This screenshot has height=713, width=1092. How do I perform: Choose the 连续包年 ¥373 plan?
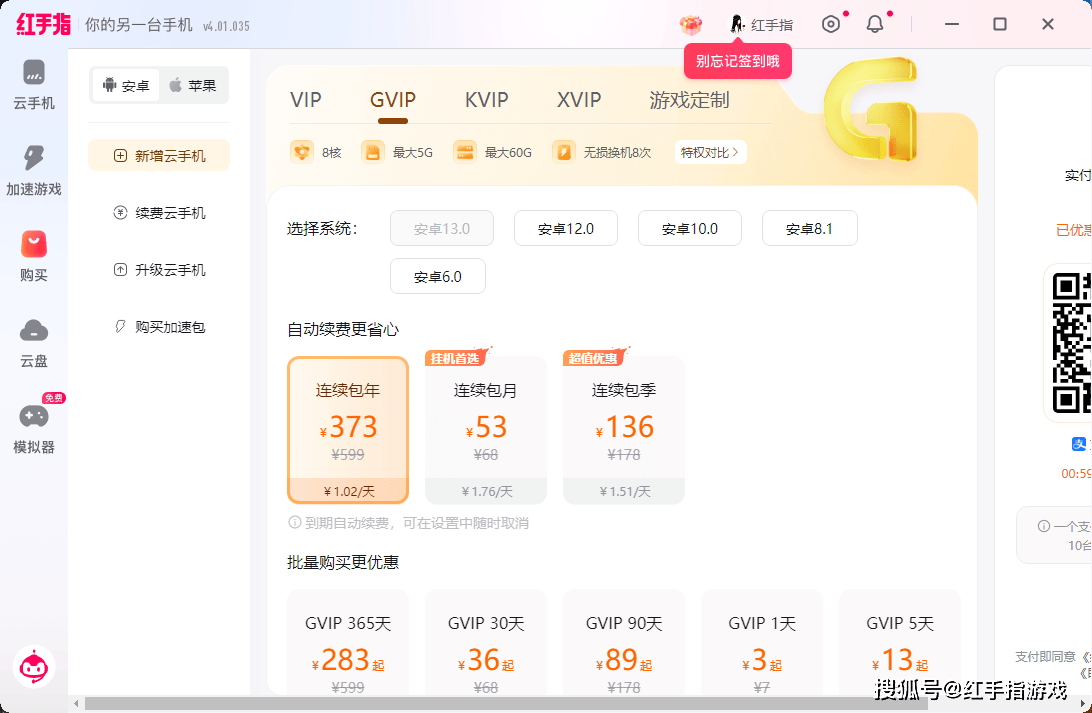click(348, 430)
